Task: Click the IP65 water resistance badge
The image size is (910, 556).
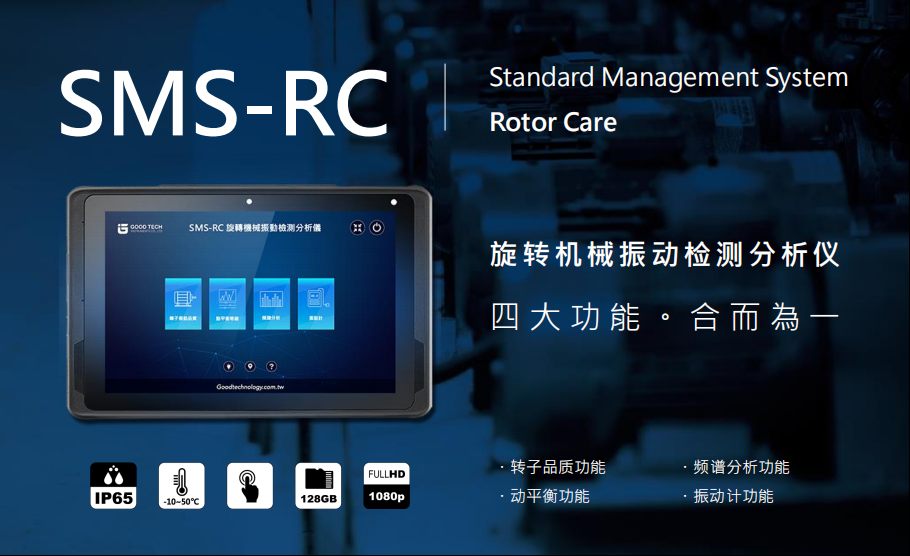Action: [x=113, y=486]
